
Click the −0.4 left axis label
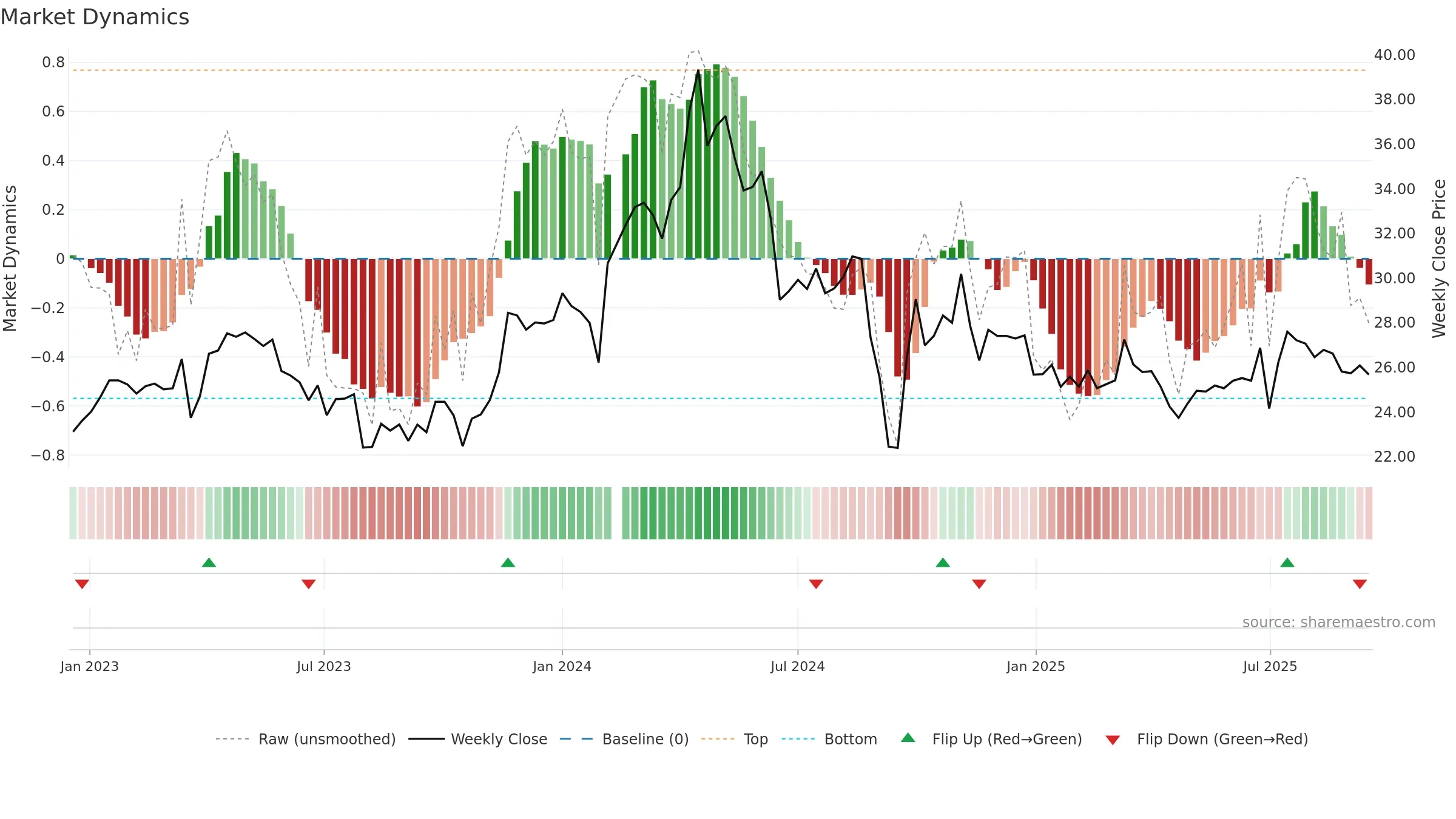[48, 357]
